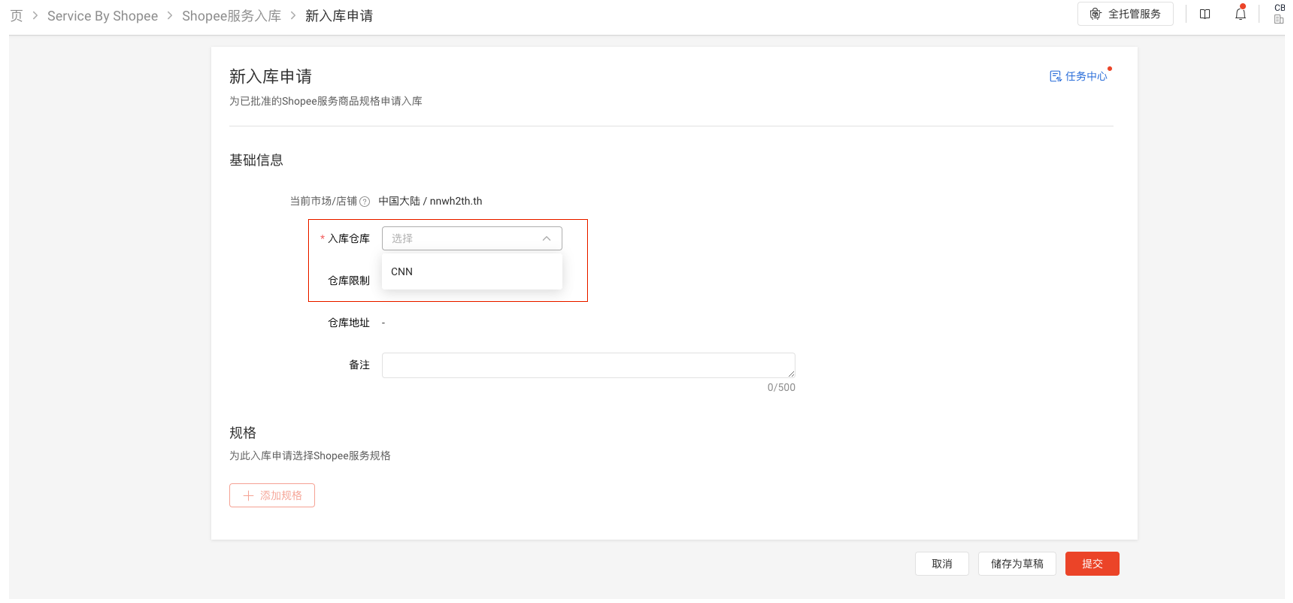Click the 新入库申请 breadcrumb text
Viewport: 1293px width, 603px height.
339,16
